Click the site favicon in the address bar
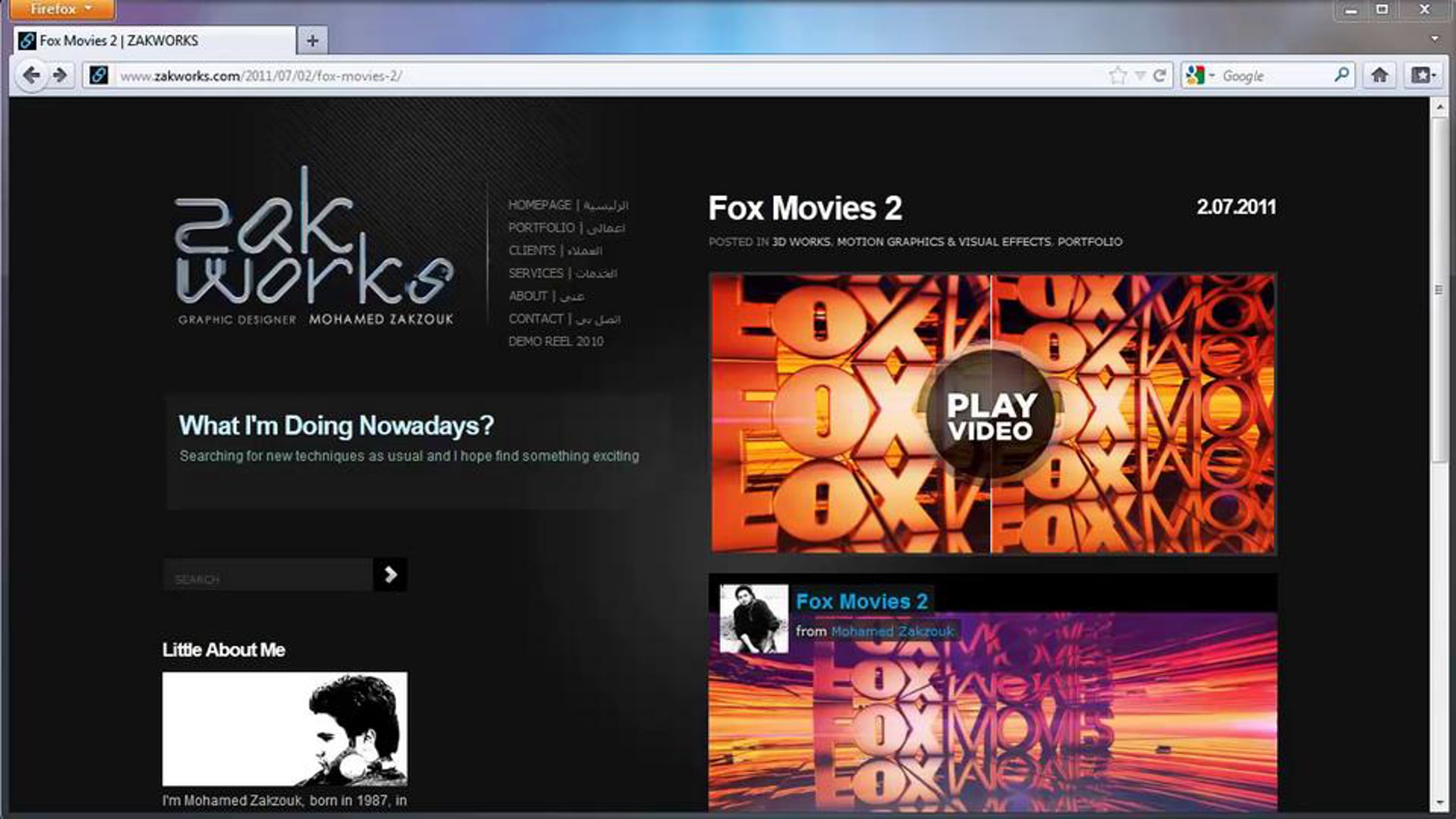This screenshot has height=819, width=1456. click(99, 75)
